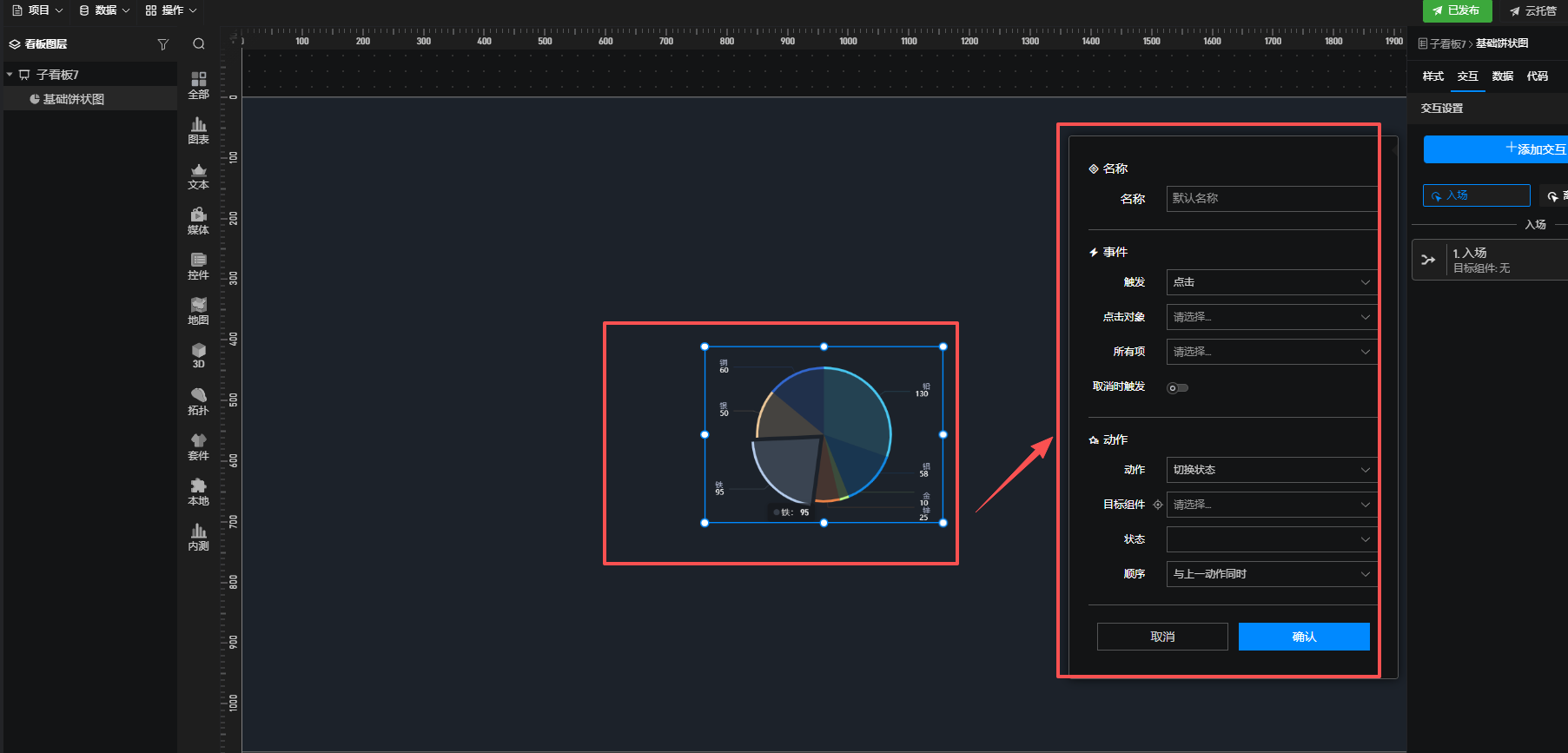Collapse the 子看板7 tree node

10,75
